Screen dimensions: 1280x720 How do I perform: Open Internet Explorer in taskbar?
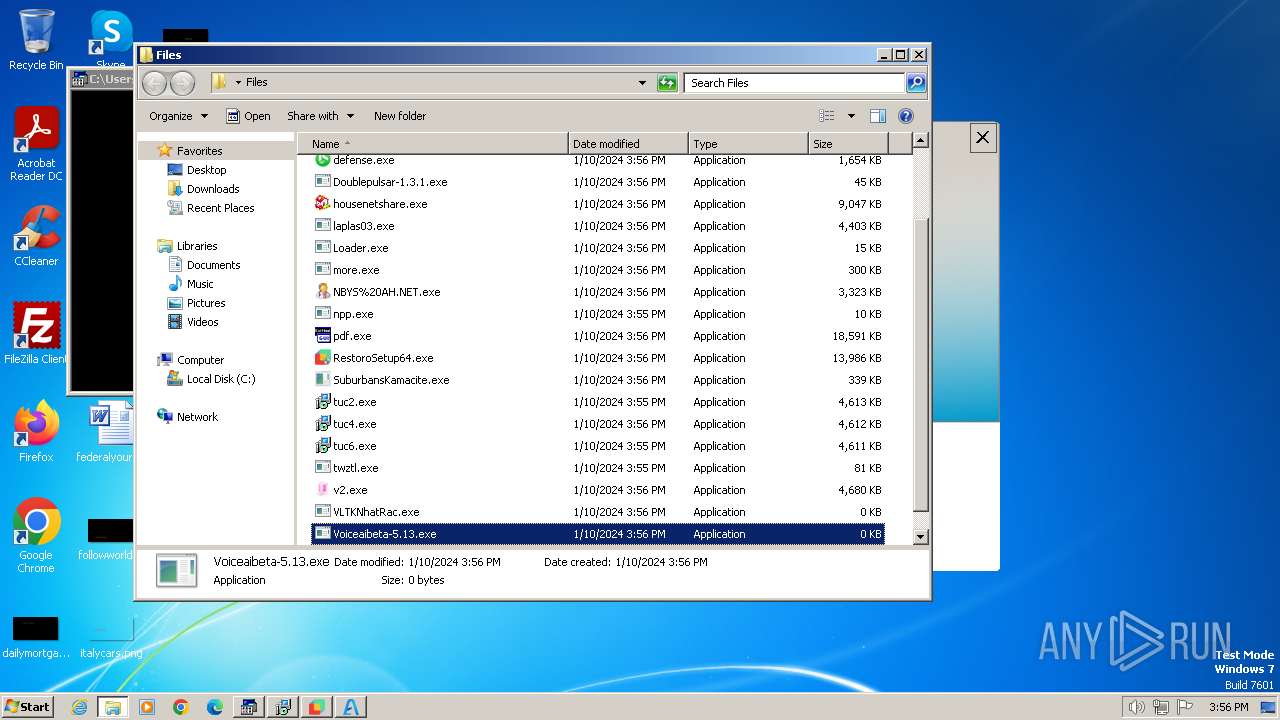click(79, 707)
